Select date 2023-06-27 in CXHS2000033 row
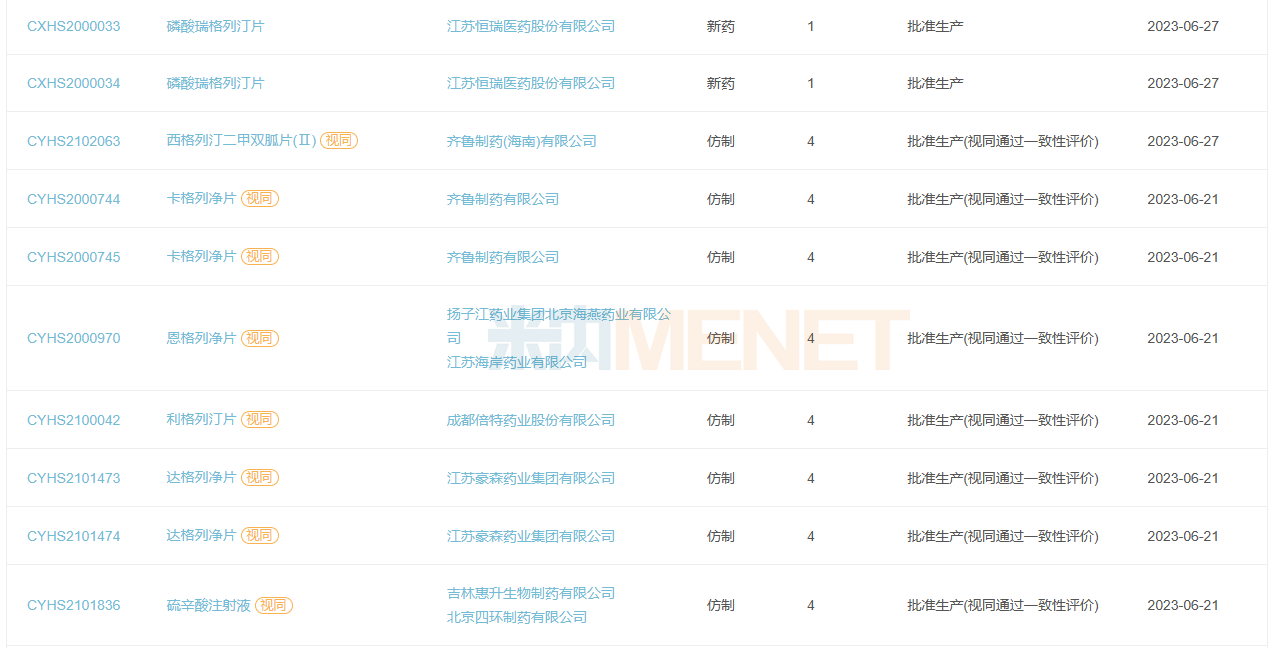 point(1183,26)
